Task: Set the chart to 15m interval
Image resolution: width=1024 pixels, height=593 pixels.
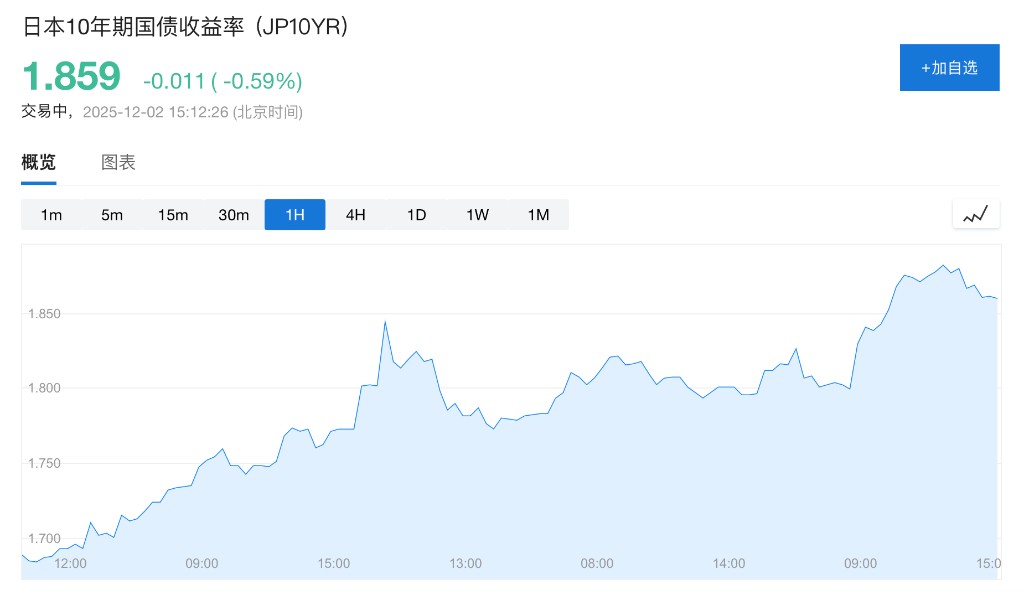Action: tap(173, 215)
